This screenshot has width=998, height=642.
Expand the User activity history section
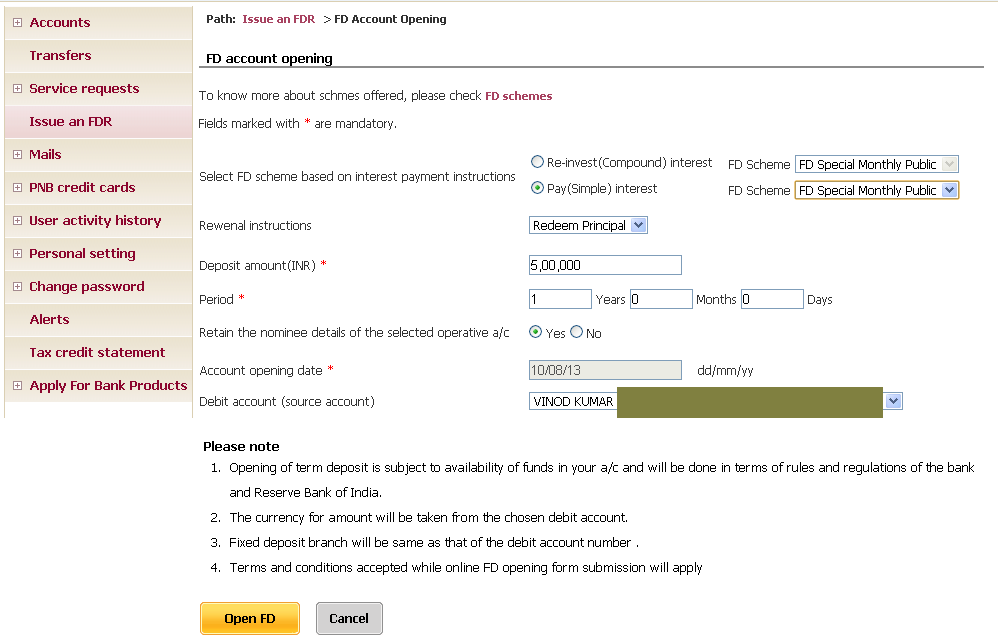click(17, 220)
